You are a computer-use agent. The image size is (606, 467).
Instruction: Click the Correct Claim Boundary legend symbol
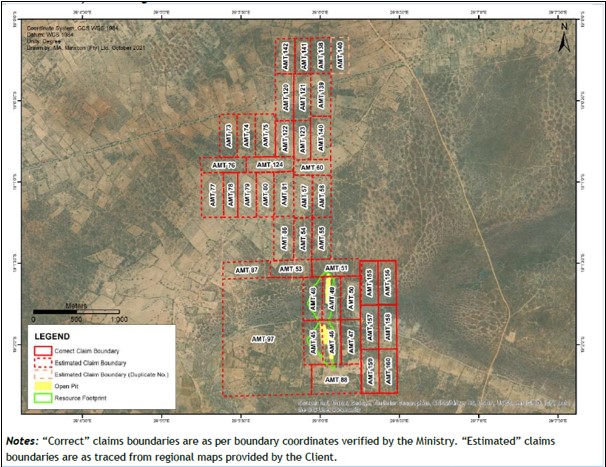tap(44, 351)
